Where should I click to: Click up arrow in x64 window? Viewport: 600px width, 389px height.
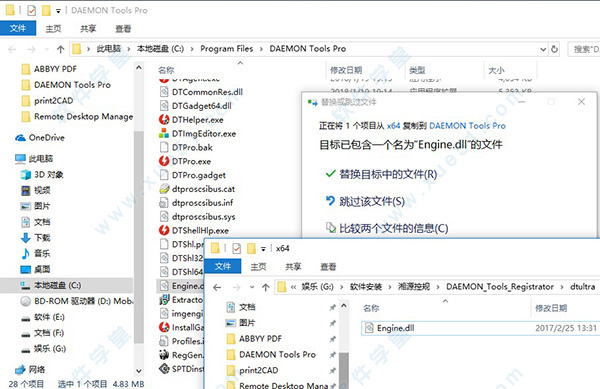266,287
